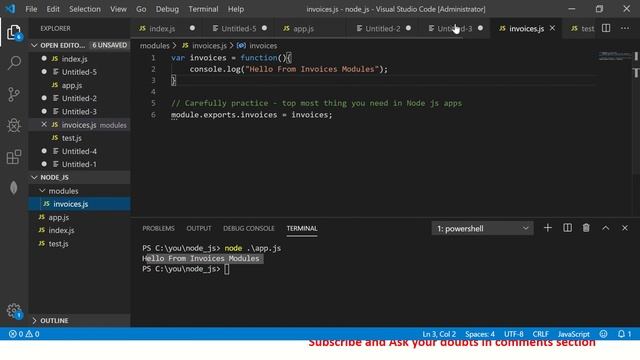Image resolution: width=640 pixels, height=360 pixels.
Task: Open the Debug menu
Action: tap(167, 9)
